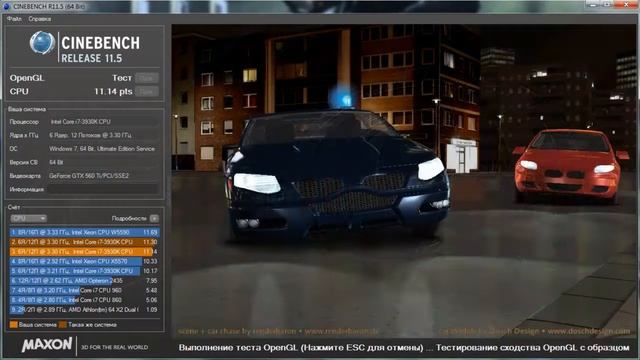Select rank 8 Core i7 CPU 860 row
Viewport: 640px width, 360px height.
point(84,300)
